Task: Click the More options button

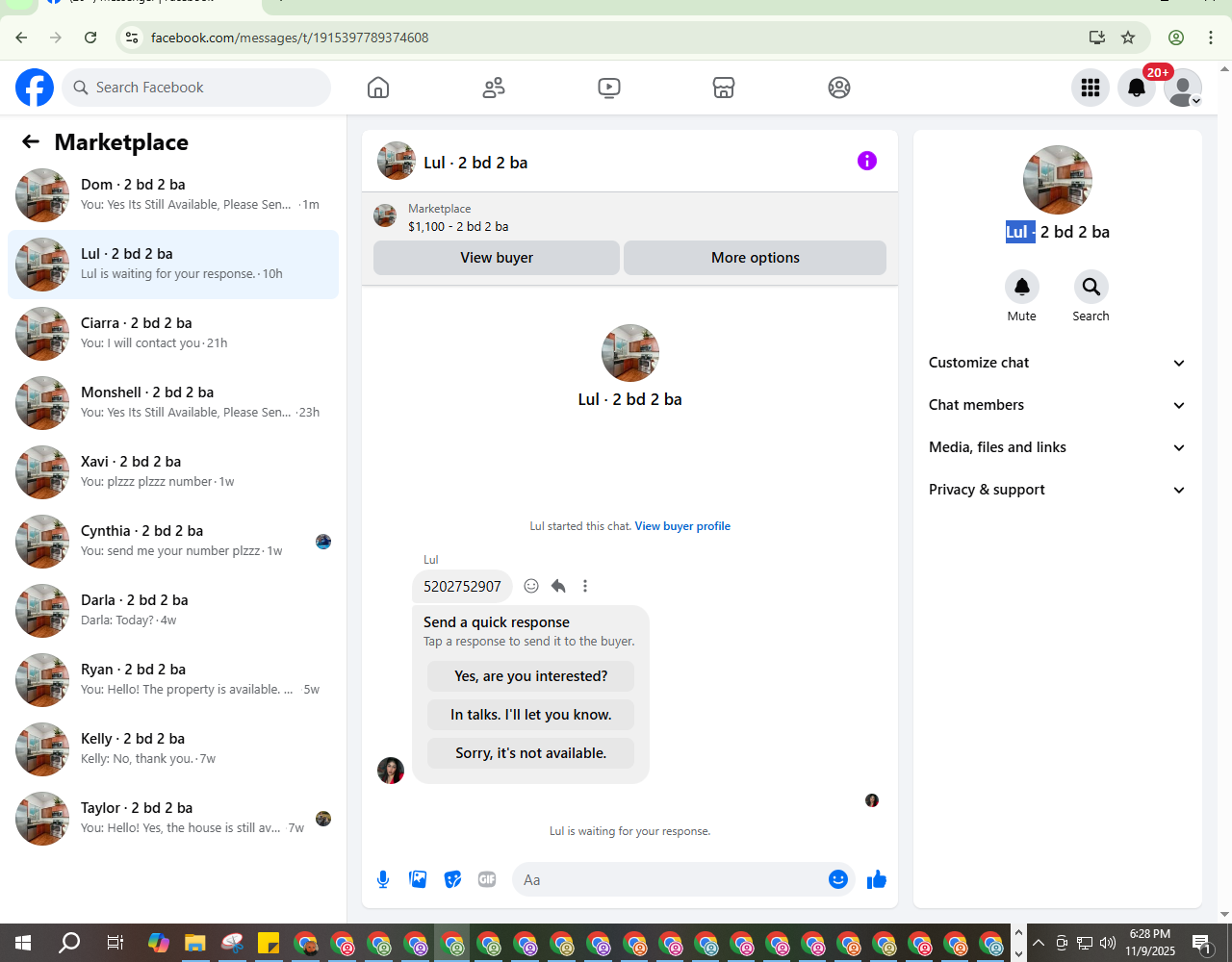Action: pyautogui.click(x=756, y=258)
